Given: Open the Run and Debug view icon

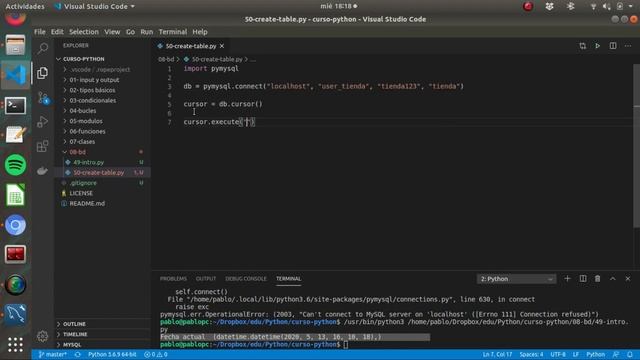Looking at the screenshot, I should pos(42,122).
